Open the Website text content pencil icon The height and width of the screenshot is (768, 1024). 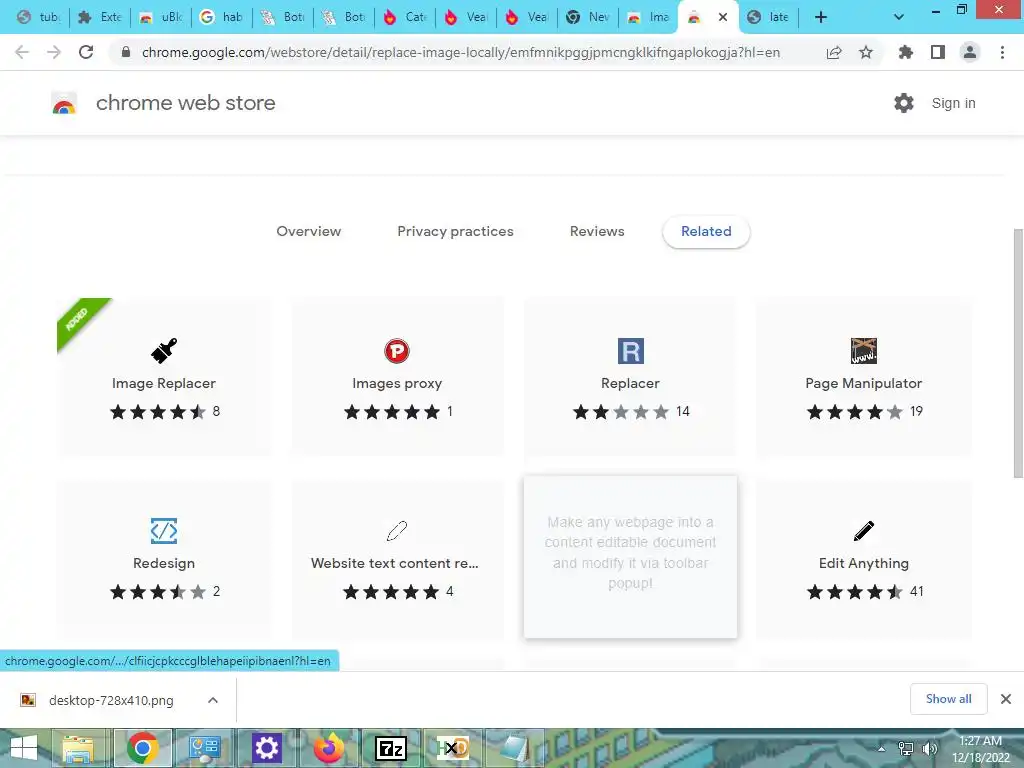pos(396,530)
